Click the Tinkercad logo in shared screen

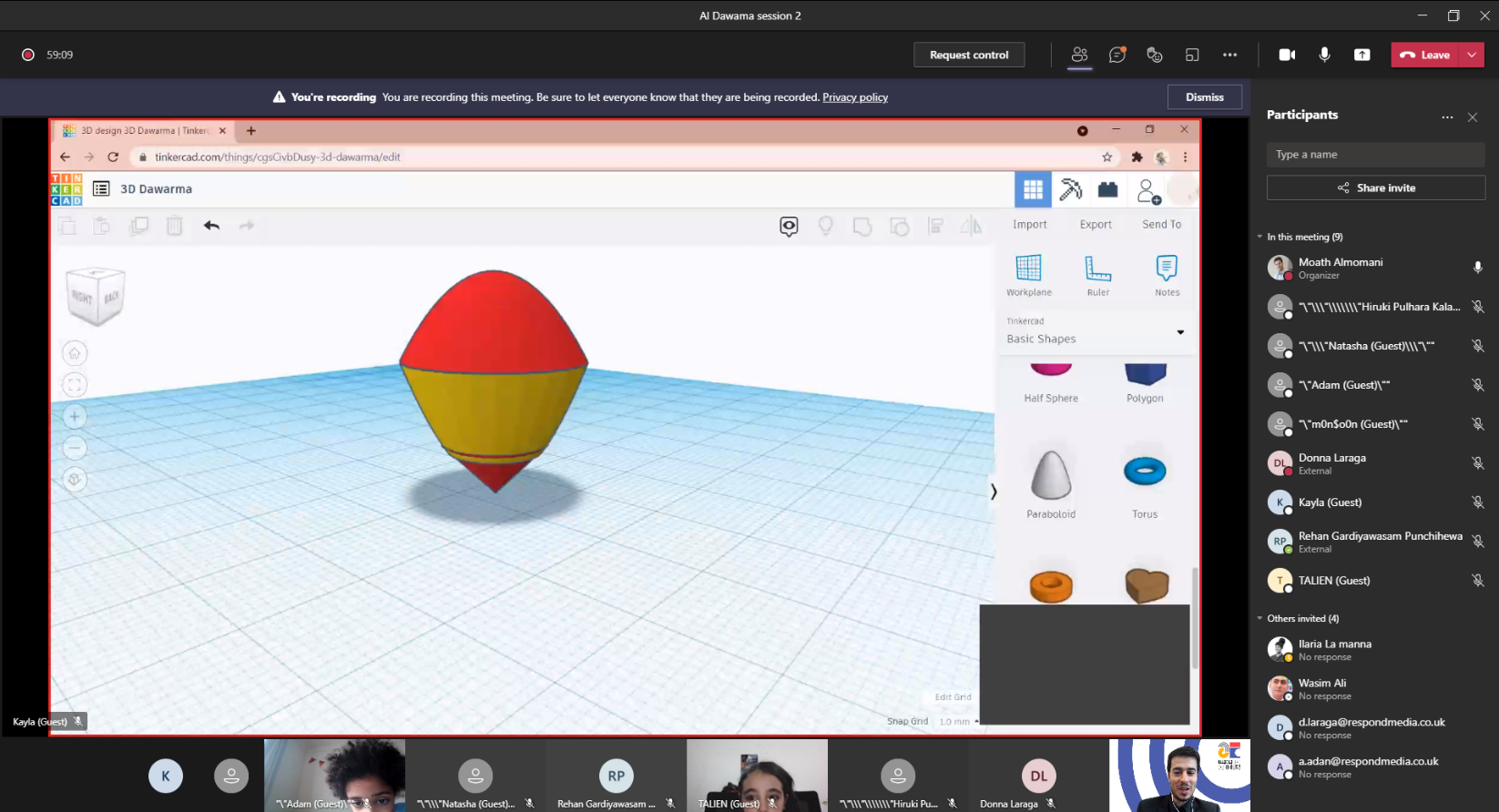(66, 189)
